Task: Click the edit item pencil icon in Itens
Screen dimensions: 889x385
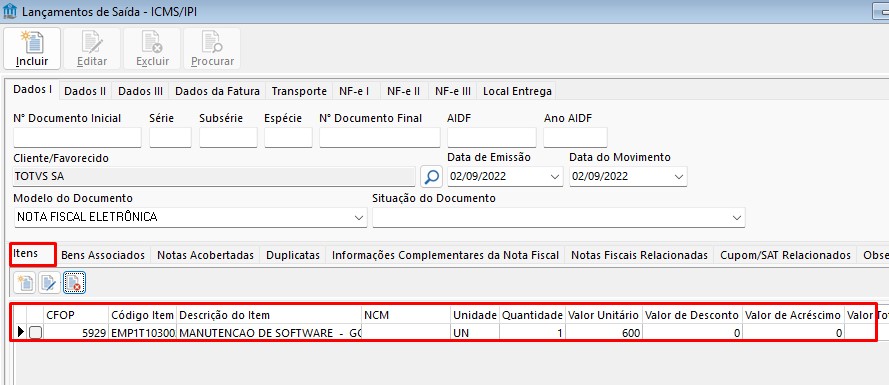Action: coord(49,283)
